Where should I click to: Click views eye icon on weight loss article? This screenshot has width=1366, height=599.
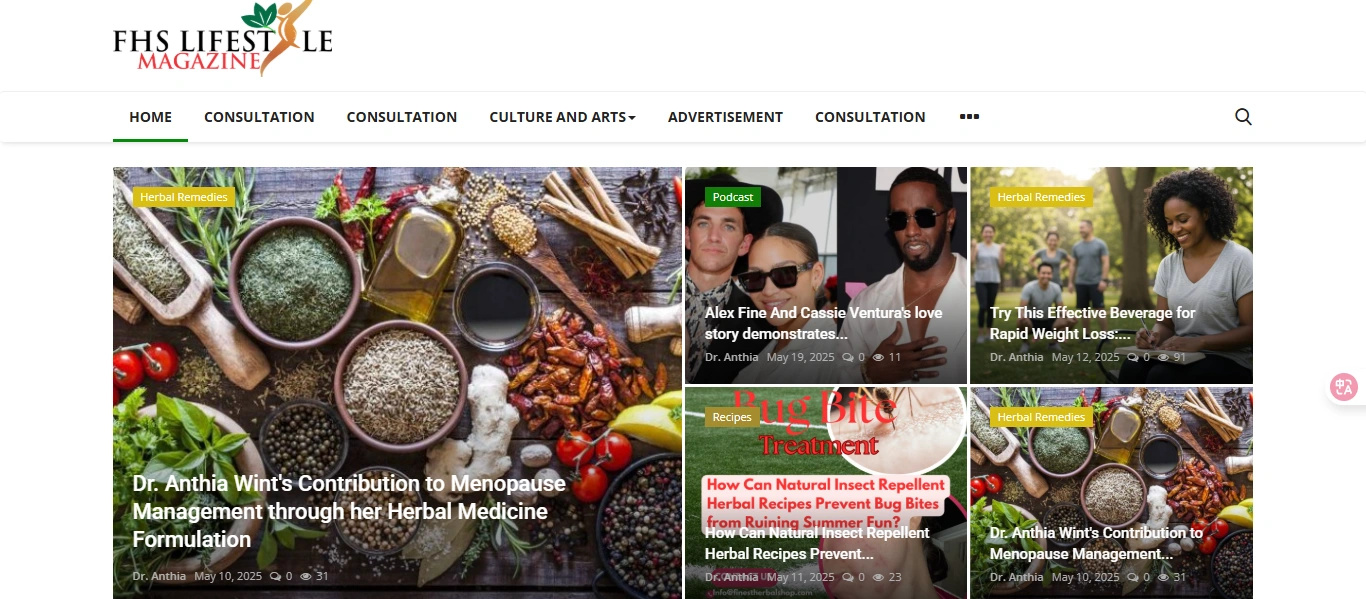coord(1164,357)
